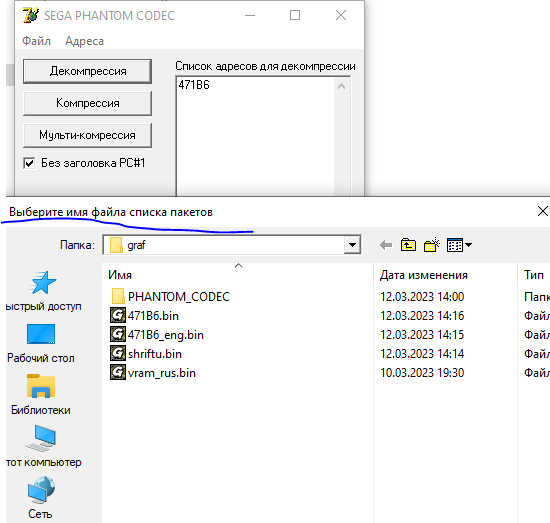This screenshot has height=523, width=550.
Task: Sort by the Имя column header
Action: [x=120, y=275]
